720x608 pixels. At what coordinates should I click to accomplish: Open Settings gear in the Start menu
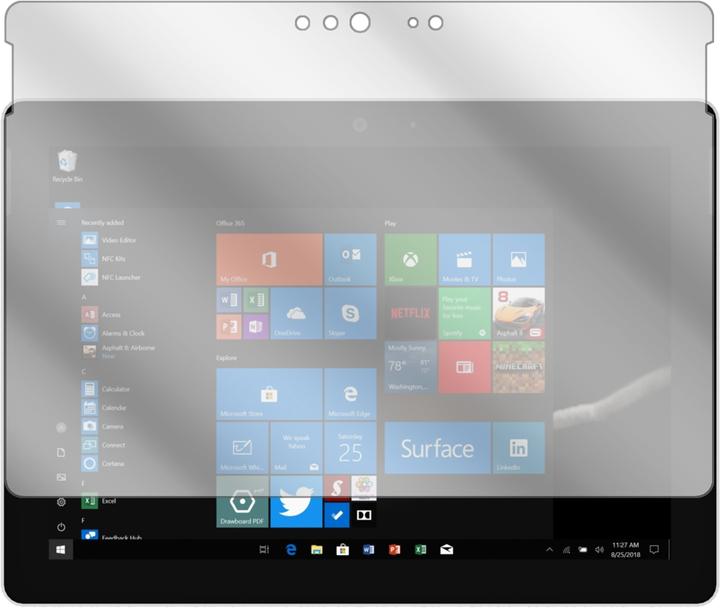point(61,502)
